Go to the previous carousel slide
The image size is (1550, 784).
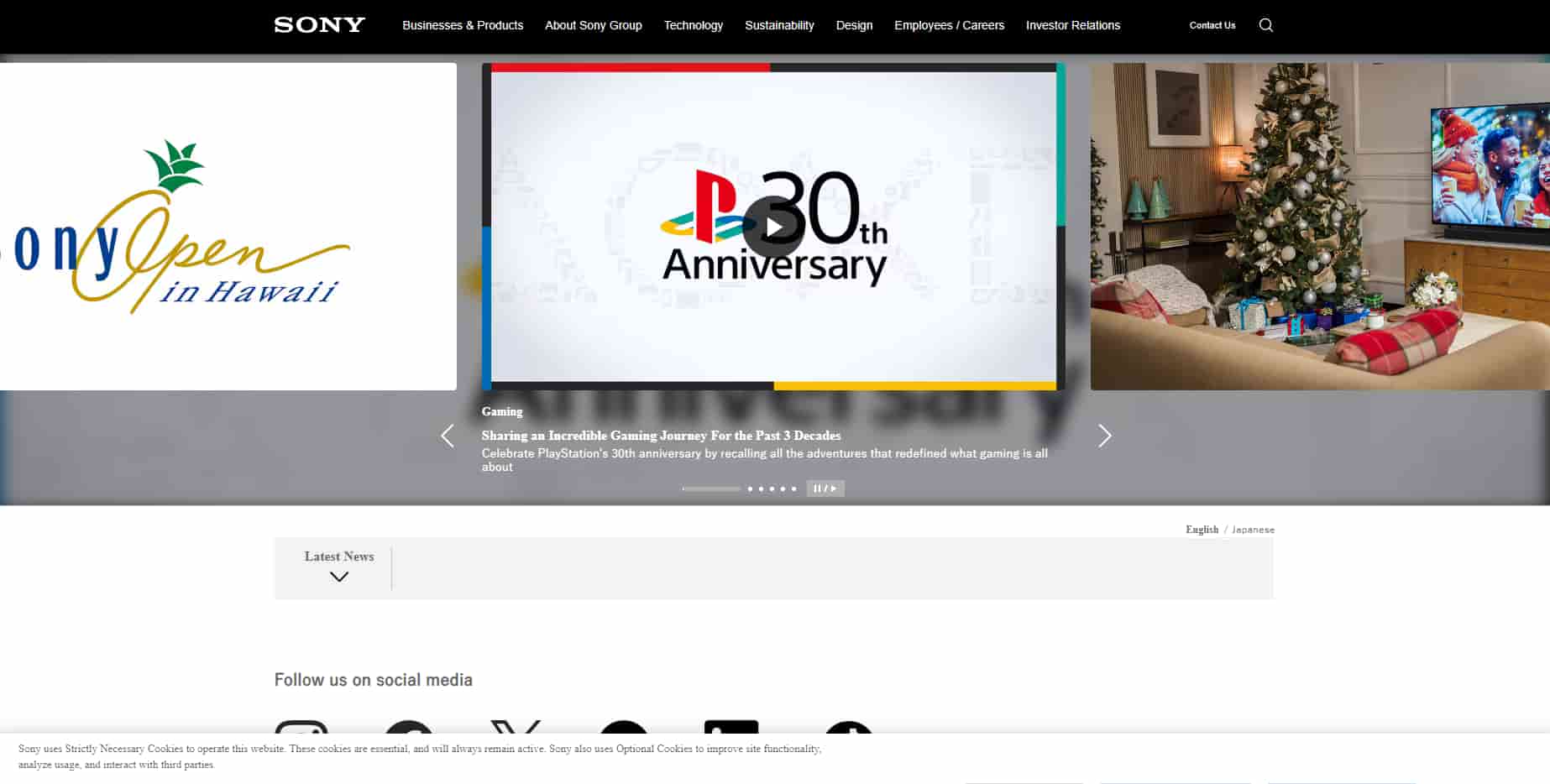pos(448,436)
